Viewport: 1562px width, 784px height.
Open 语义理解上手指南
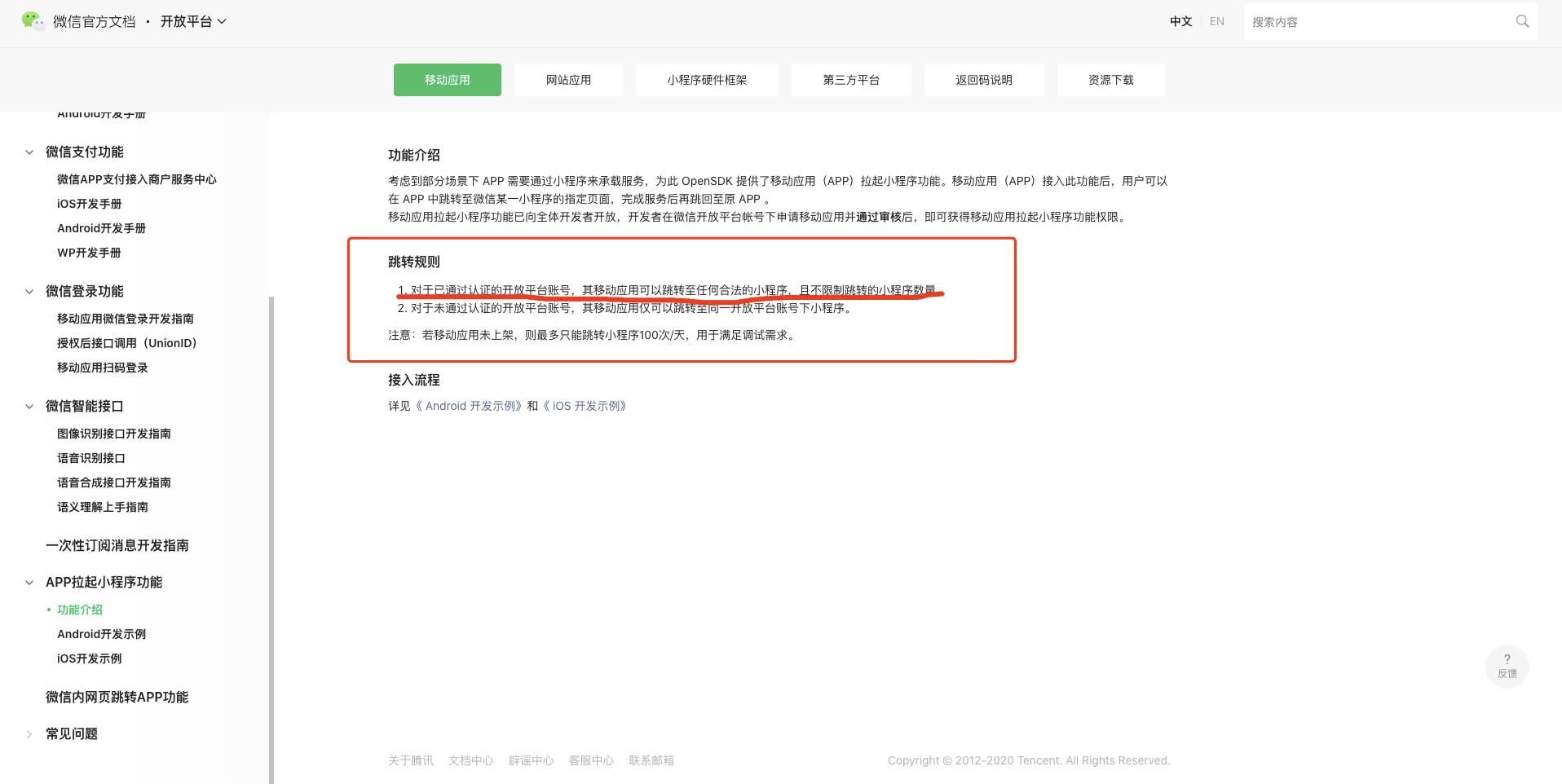(x=103, y=507)
